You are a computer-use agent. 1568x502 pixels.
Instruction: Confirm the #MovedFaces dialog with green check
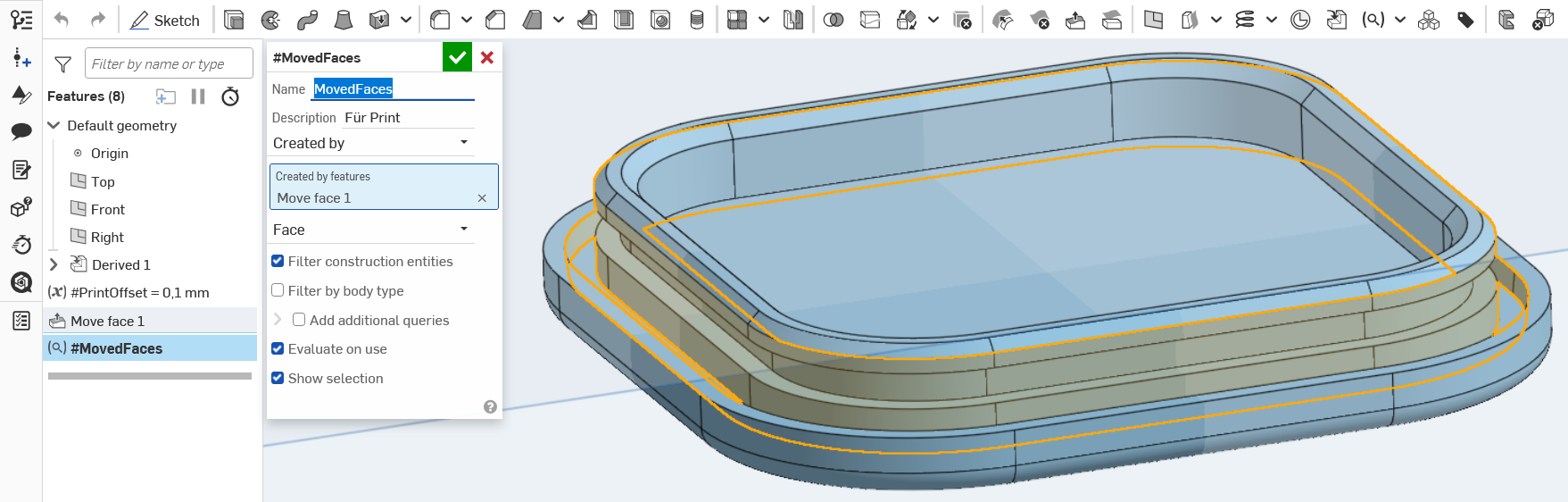(457, 57)
